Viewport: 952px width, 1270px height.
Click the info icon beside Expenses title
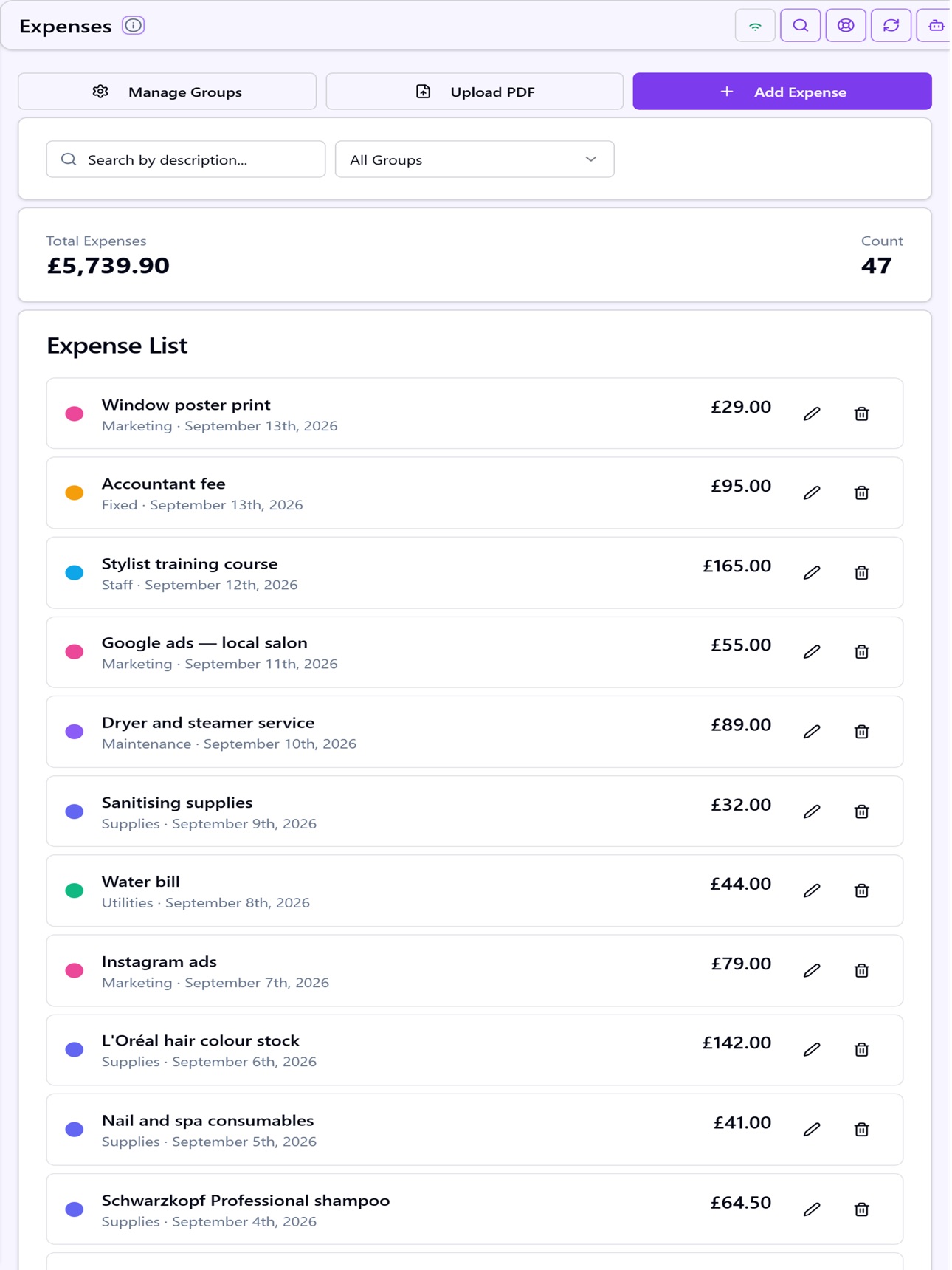[x=133, y=26]
